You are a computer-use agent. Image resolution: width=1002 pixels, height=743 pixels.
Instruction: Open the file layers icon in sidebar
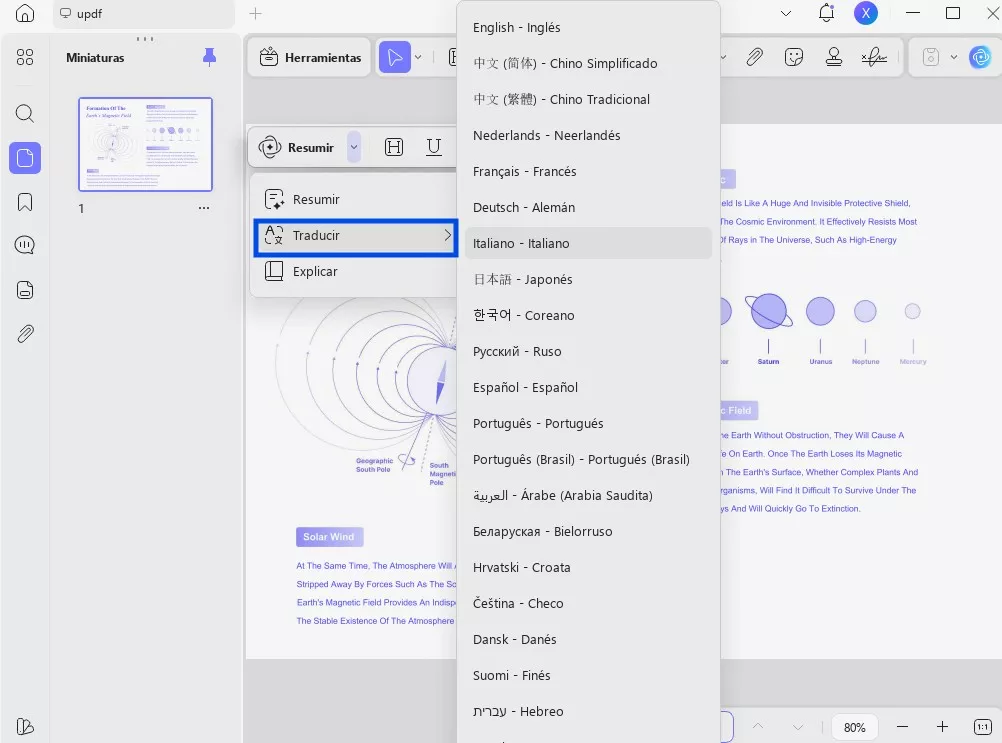(25, 290)
